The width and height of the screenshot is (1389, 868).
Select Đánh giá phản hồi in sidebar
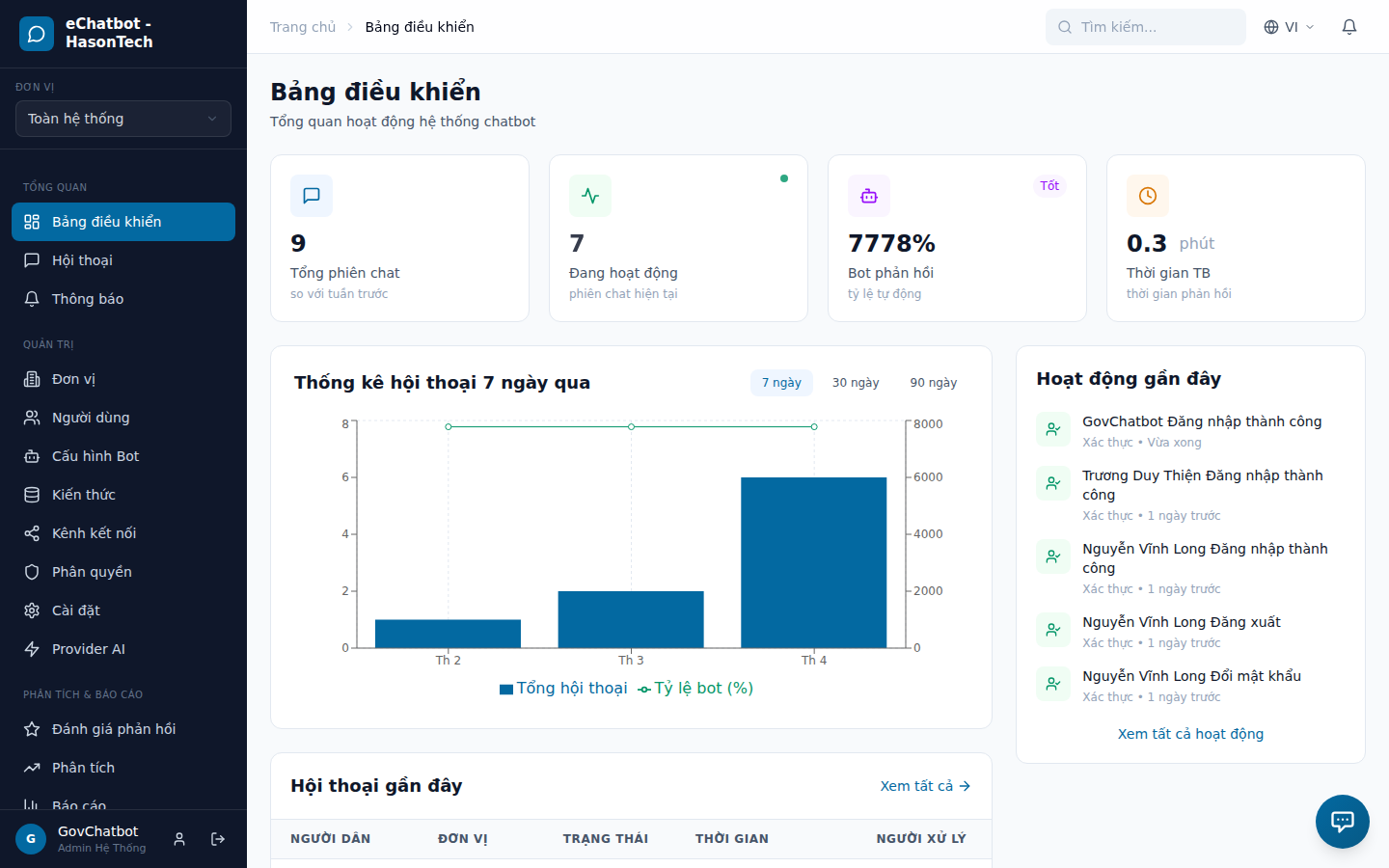pyautogui.click(x=112, y=728)
